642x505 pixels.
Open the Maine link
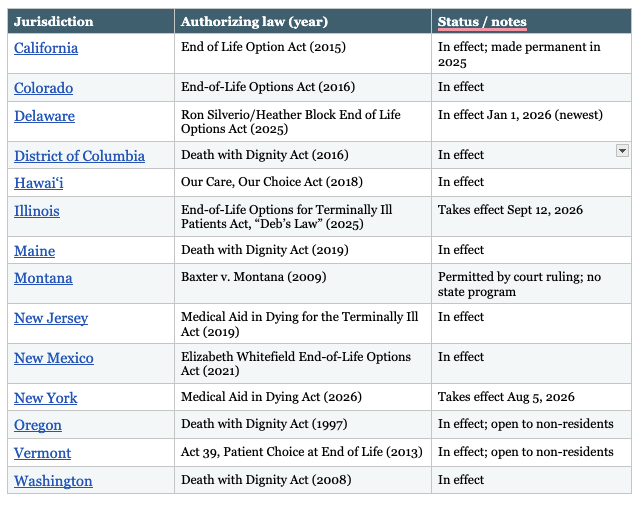34,251
